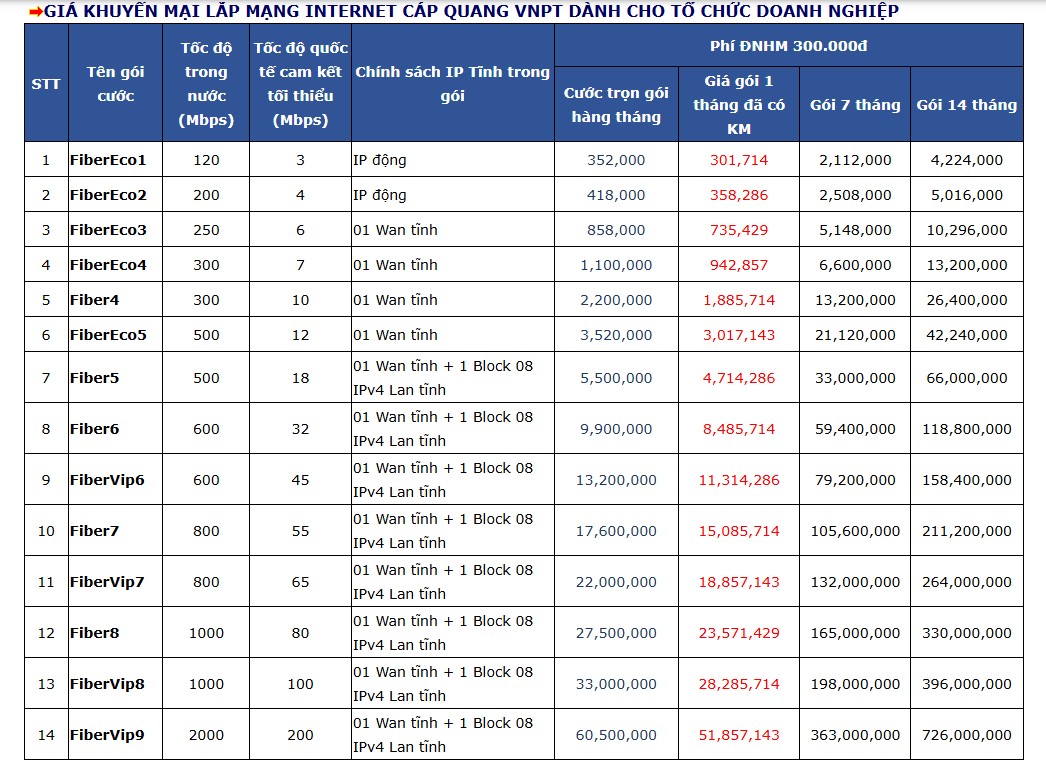This screenshot has width=1046, height=765.
Task: Select the 'Phí ĐNHM 300.000đ' header cell
Action: click(x=788, y=46)
